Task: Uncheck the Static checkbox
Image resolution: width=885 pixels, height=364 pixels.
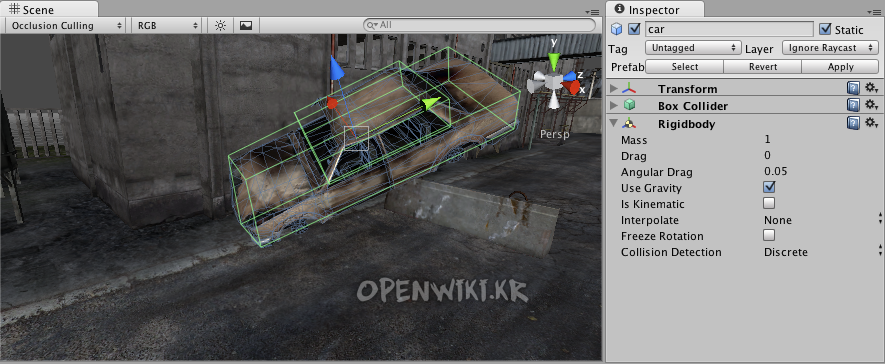Action: [x=826, y=29]
